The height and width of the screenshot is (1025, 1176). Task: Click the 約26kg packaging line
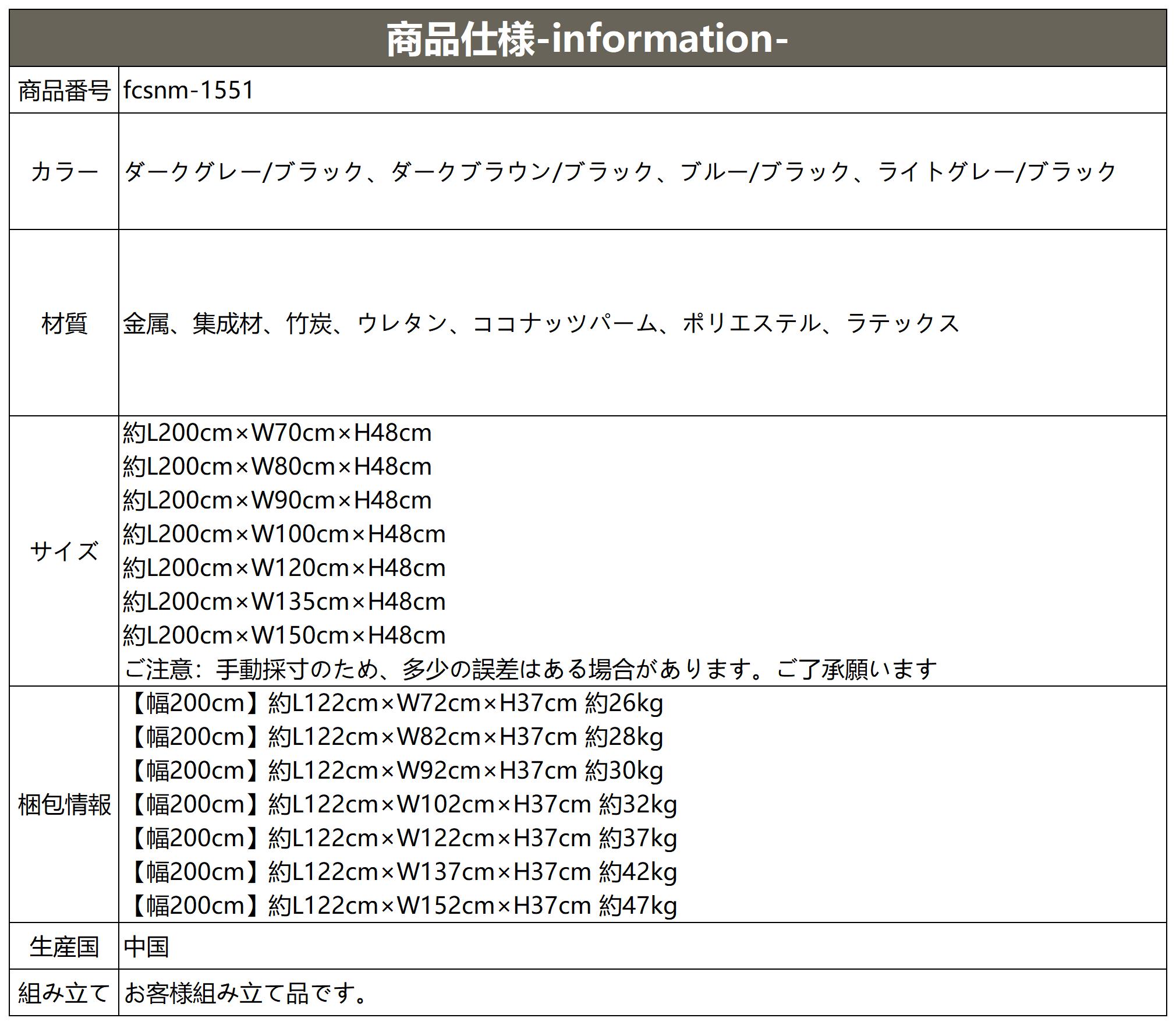pos(396,704)
